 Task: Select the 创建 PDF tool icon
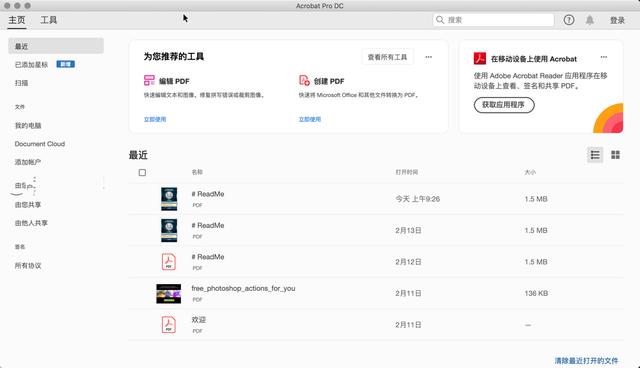coord(304,80)
